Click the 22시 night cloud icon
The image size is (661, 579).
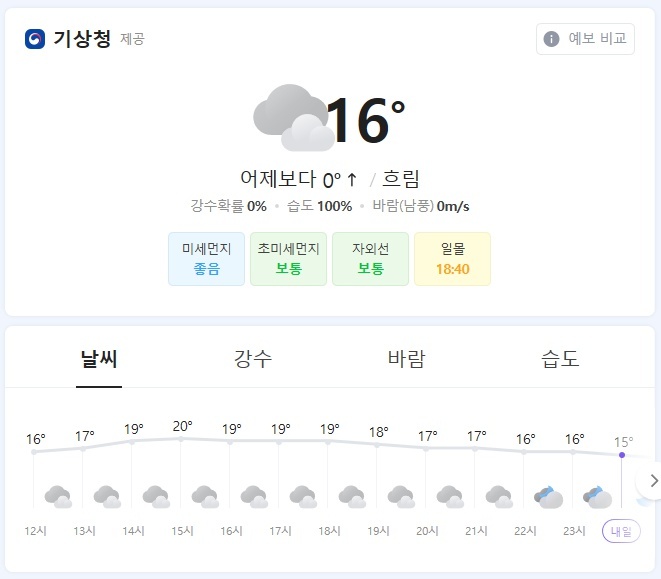click(x=547, y=495)
